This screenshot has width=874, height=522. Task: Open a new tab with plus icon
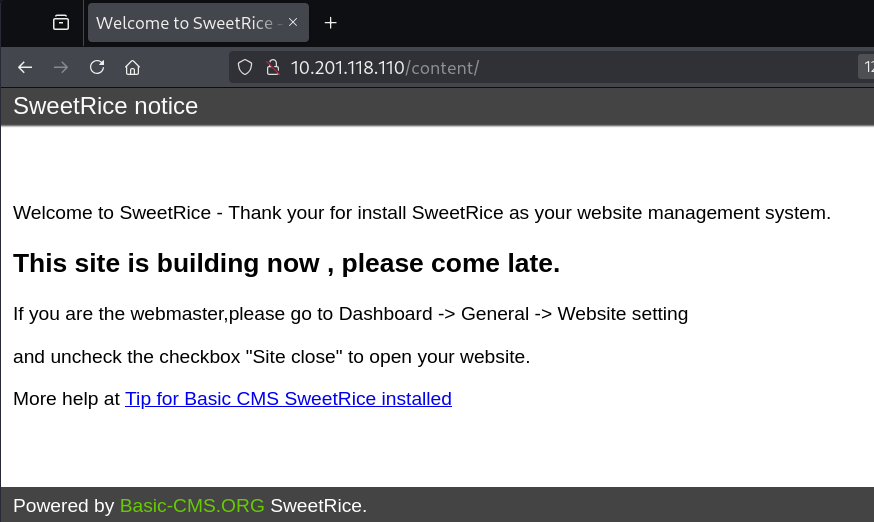pyautogui.click(x=331, y=23)
